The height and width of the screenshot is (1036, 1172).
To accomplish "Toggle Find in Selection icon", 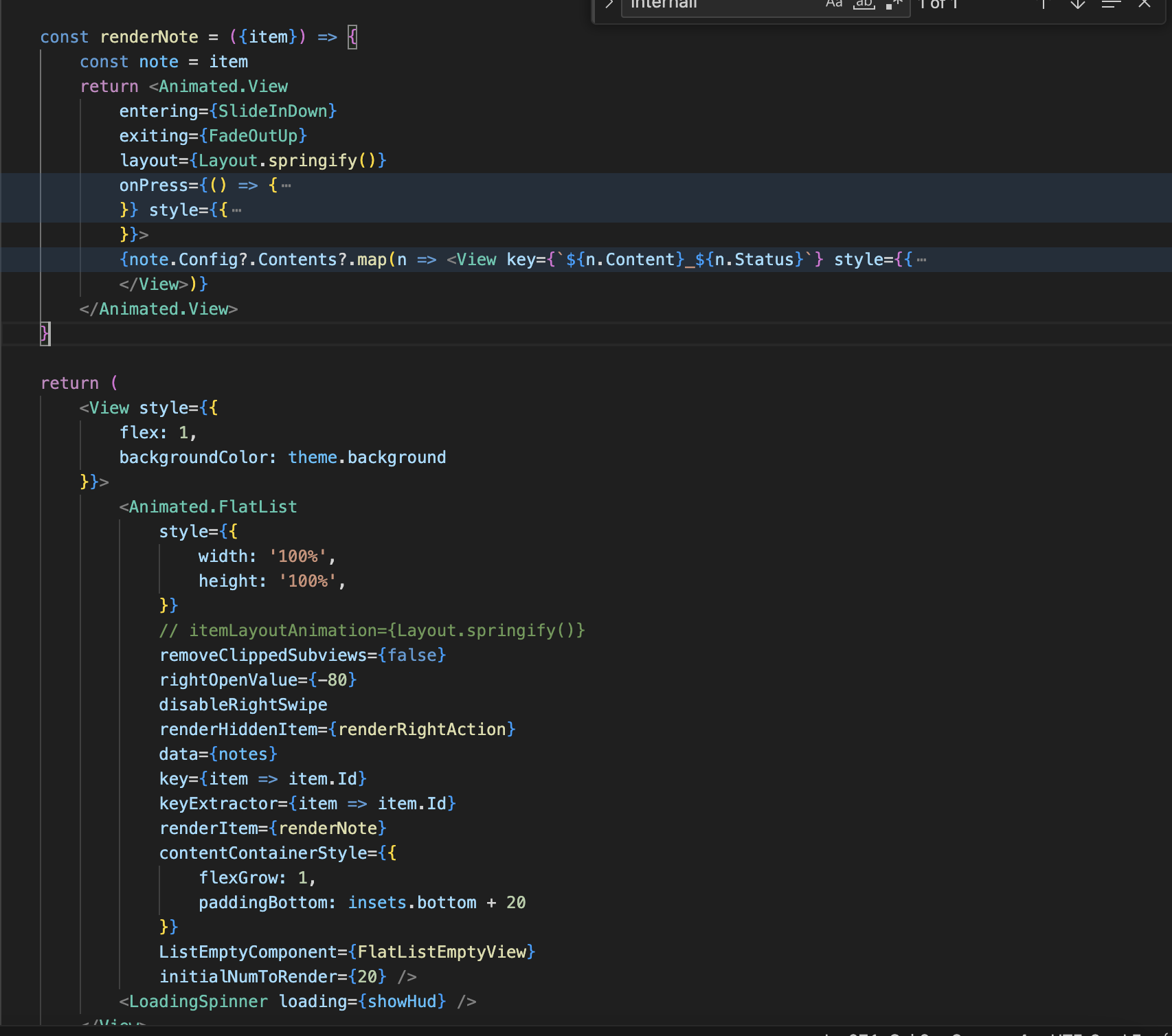I will tap(1110, 5).
